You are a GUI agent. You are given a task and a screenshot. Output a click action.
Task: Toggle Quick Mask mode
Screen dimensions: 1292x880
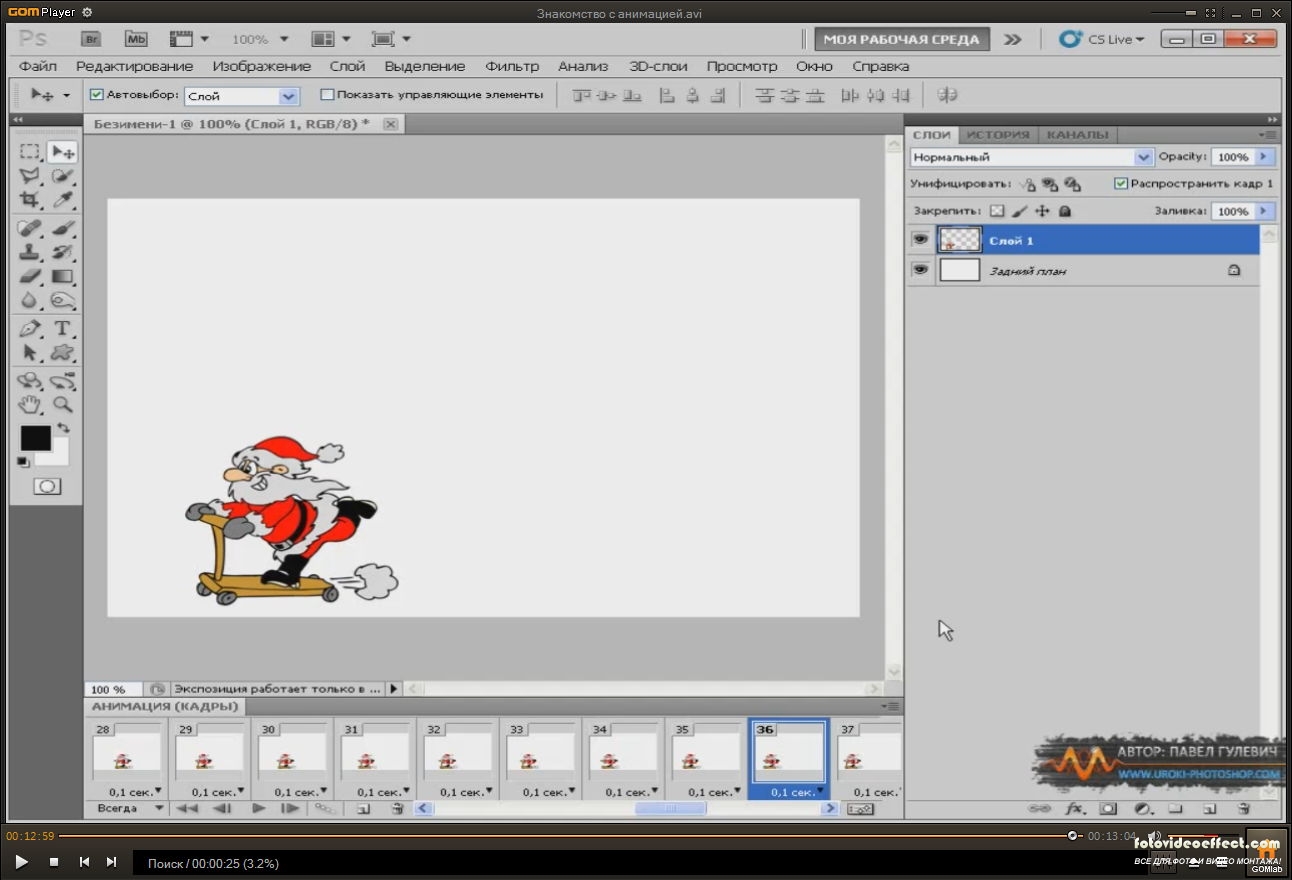(47, 487)
